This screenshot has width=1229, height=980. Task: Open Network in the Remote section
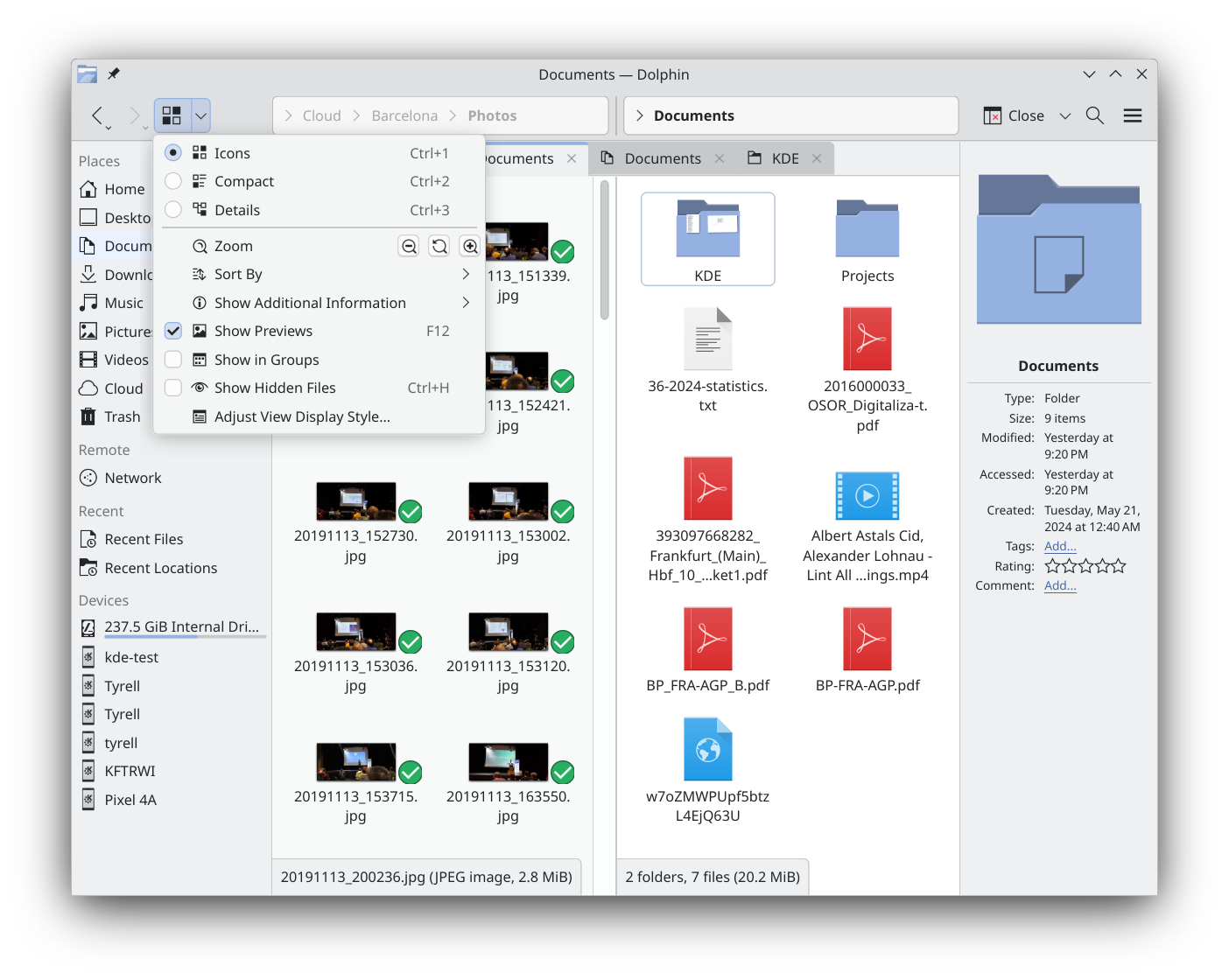(132, 479)
